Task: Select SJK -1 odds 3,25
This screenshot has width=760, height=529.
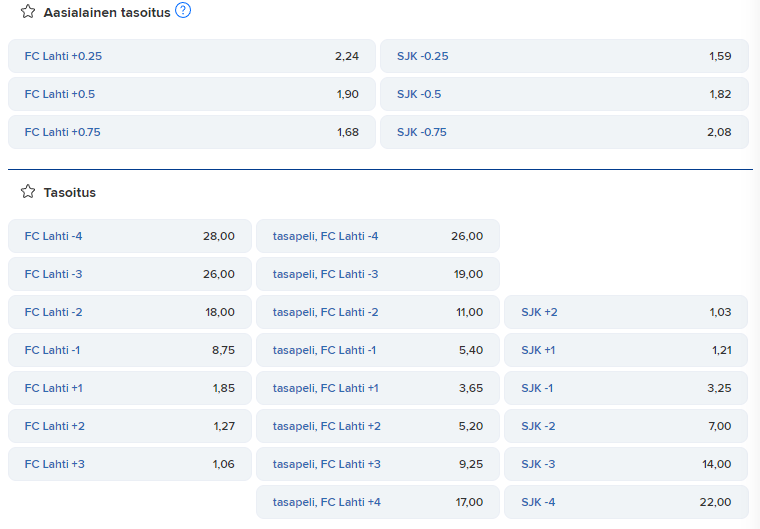Action: point(626,388)
